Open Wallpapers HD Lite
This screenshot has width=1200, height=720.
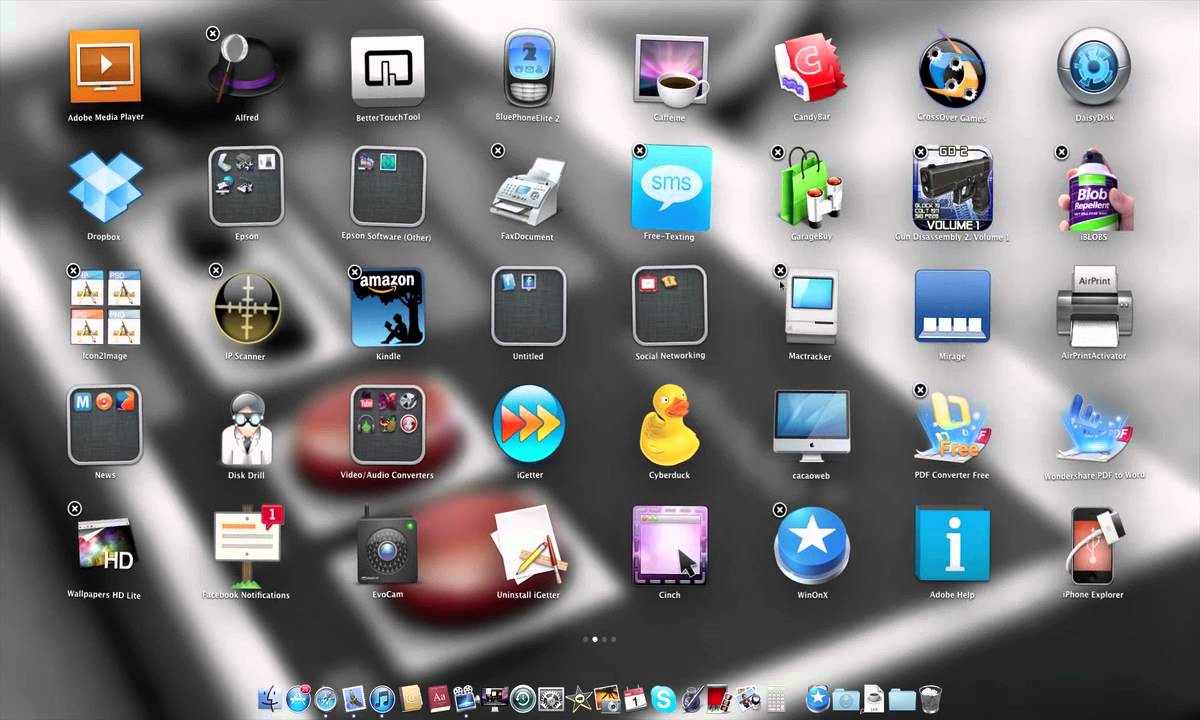click(x=106, y=546)
